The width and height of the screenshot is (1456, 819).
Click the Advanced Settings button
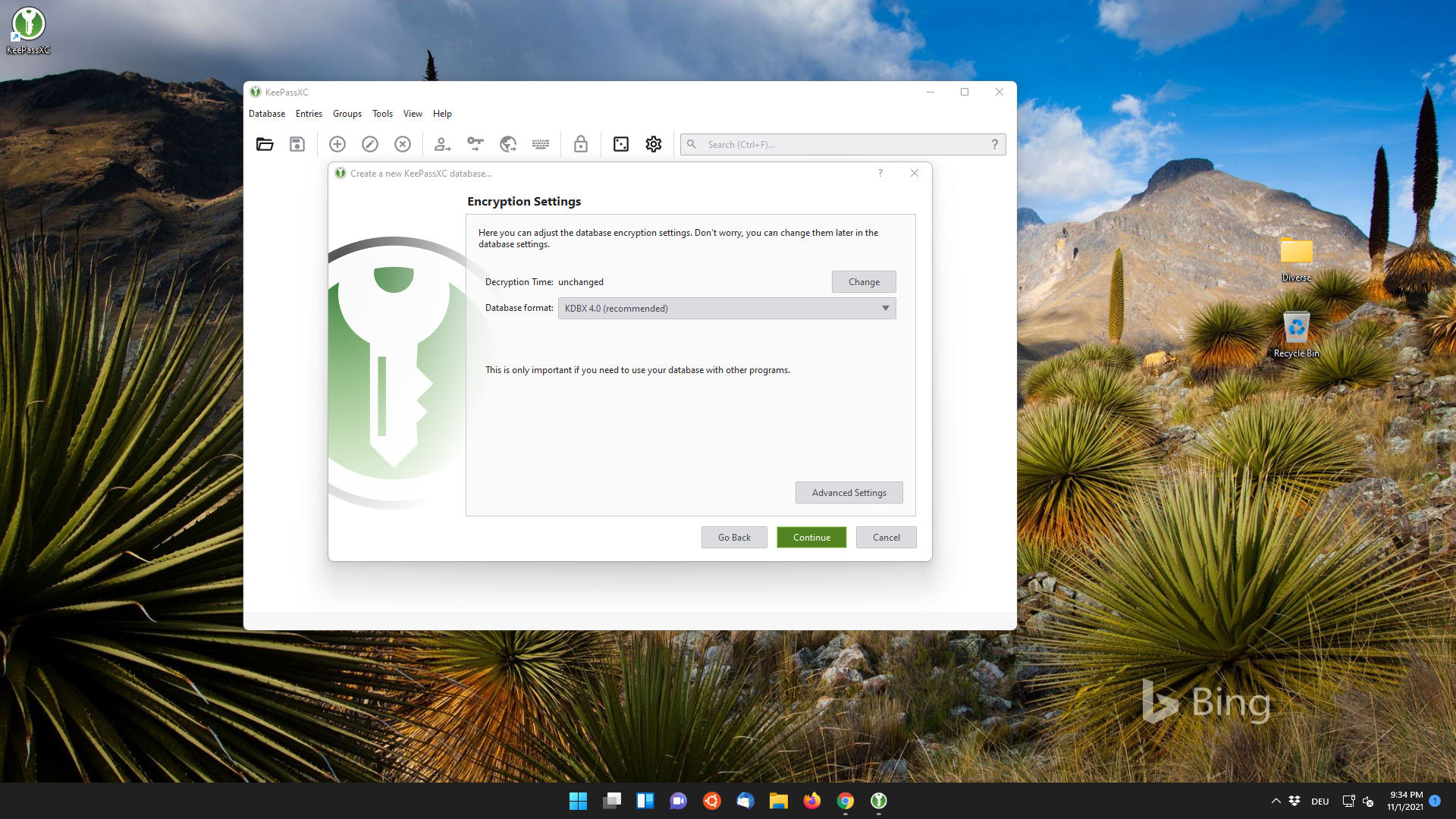pyautogui.click(x=849, y=492)
